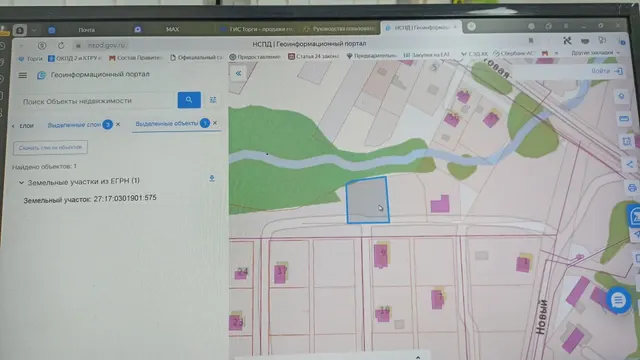Collapse the side panel with the double-chevron button

pos(238,73)
